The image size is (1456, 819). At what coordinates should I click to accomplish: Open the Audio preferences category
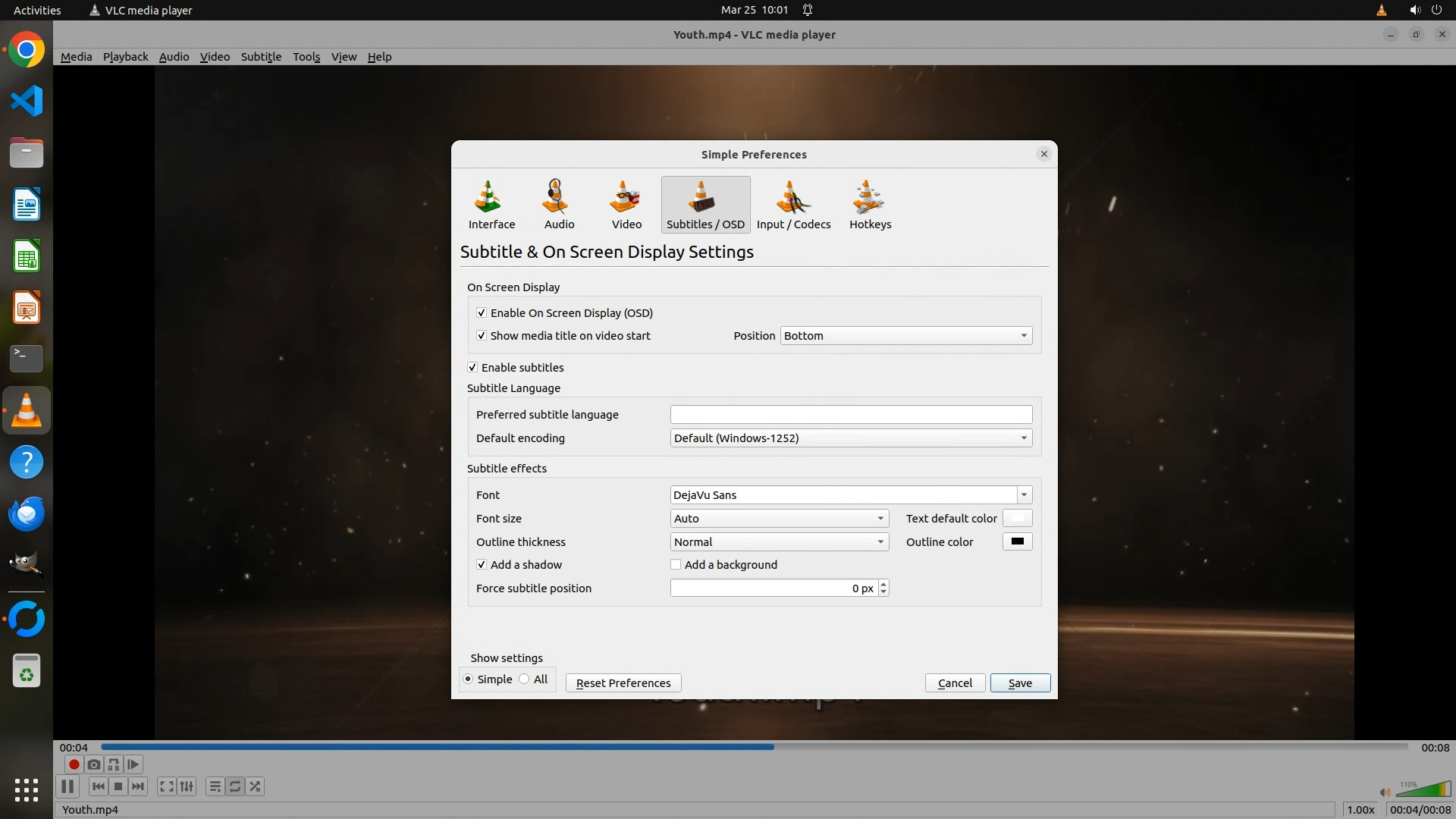(x=559, y=205)
